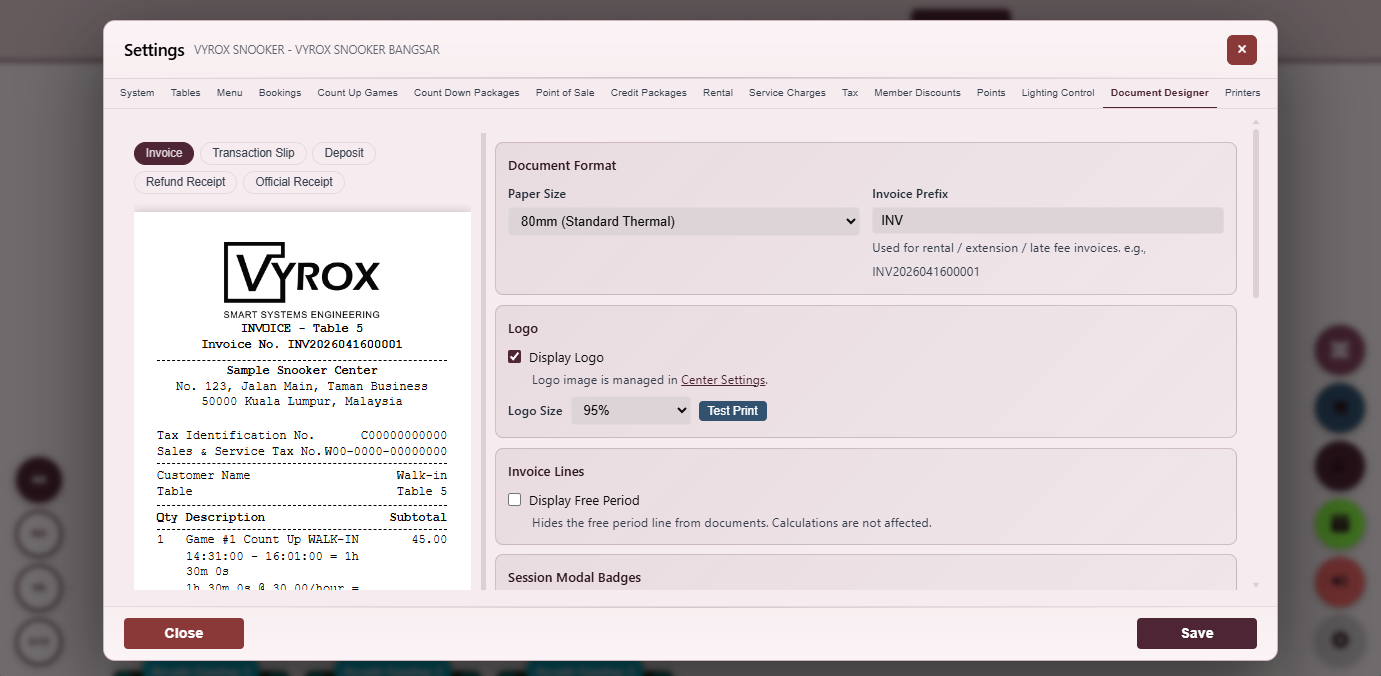Image resolution: width=1381 pixels, height=676 pixels.
Task: Open the Lighting Control tab
Action: (1058, 93)
